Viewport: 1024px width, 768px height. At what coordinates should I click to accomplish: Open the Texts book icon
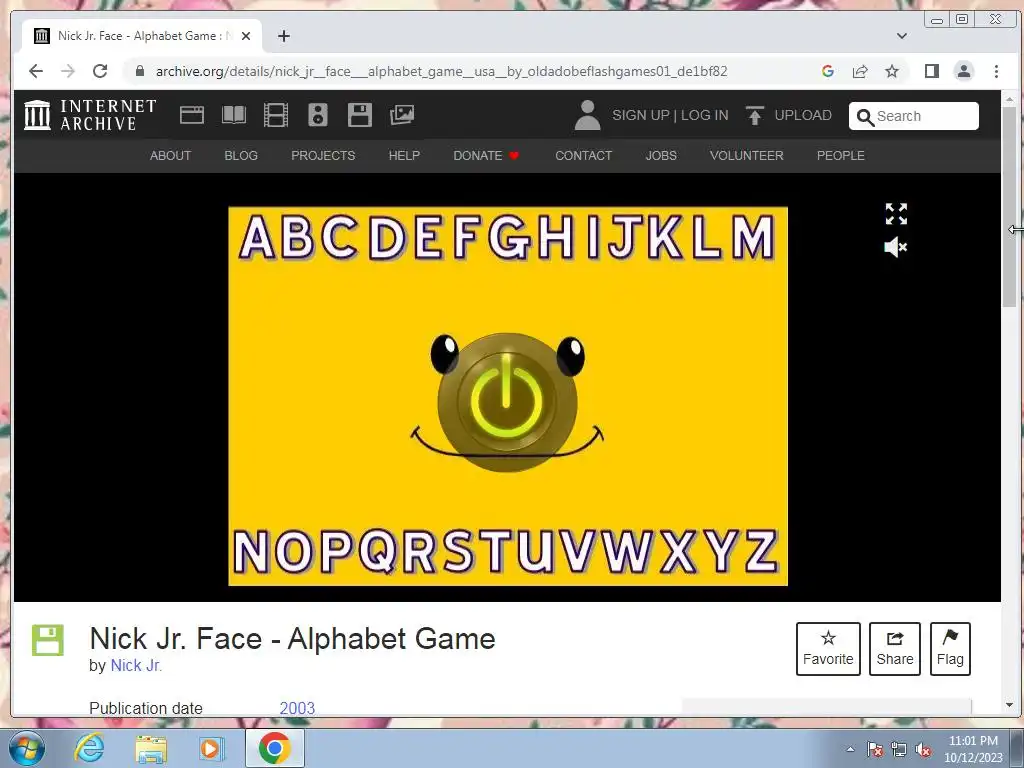click(x=234, y=115)
